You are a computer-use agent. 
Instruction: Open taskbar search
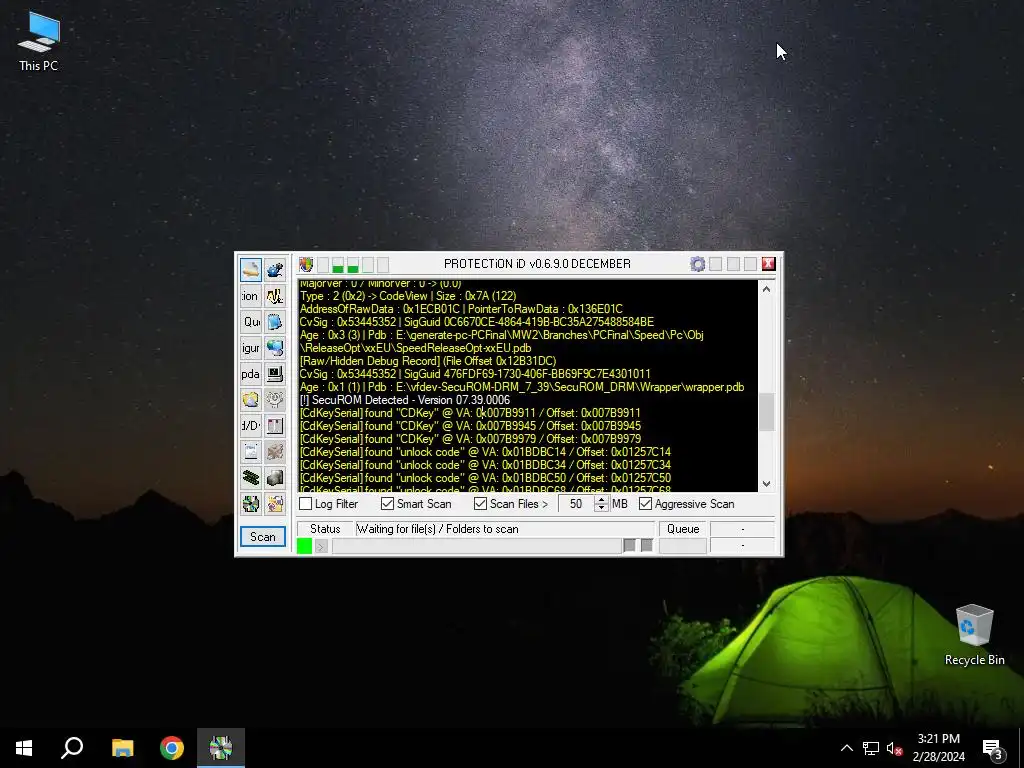point(72,748)
